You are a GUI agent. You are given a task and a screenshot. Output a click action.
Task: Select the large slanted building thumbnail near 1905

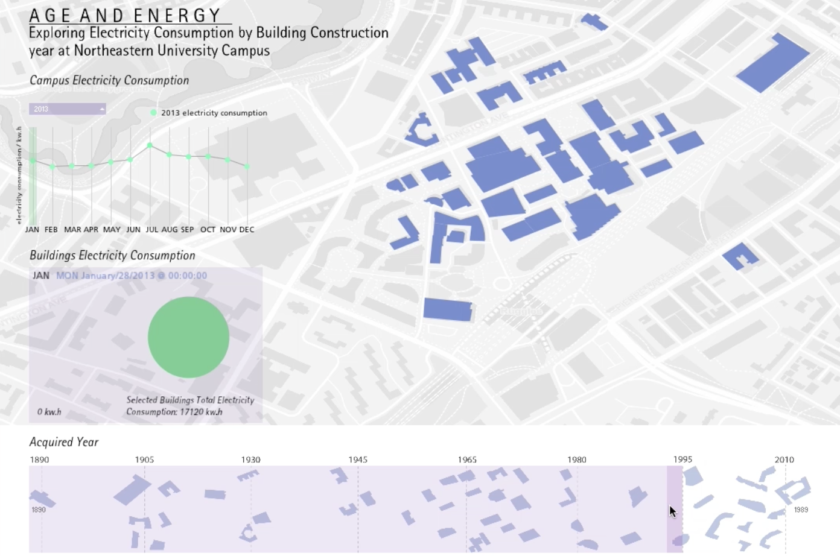[132, 490]
